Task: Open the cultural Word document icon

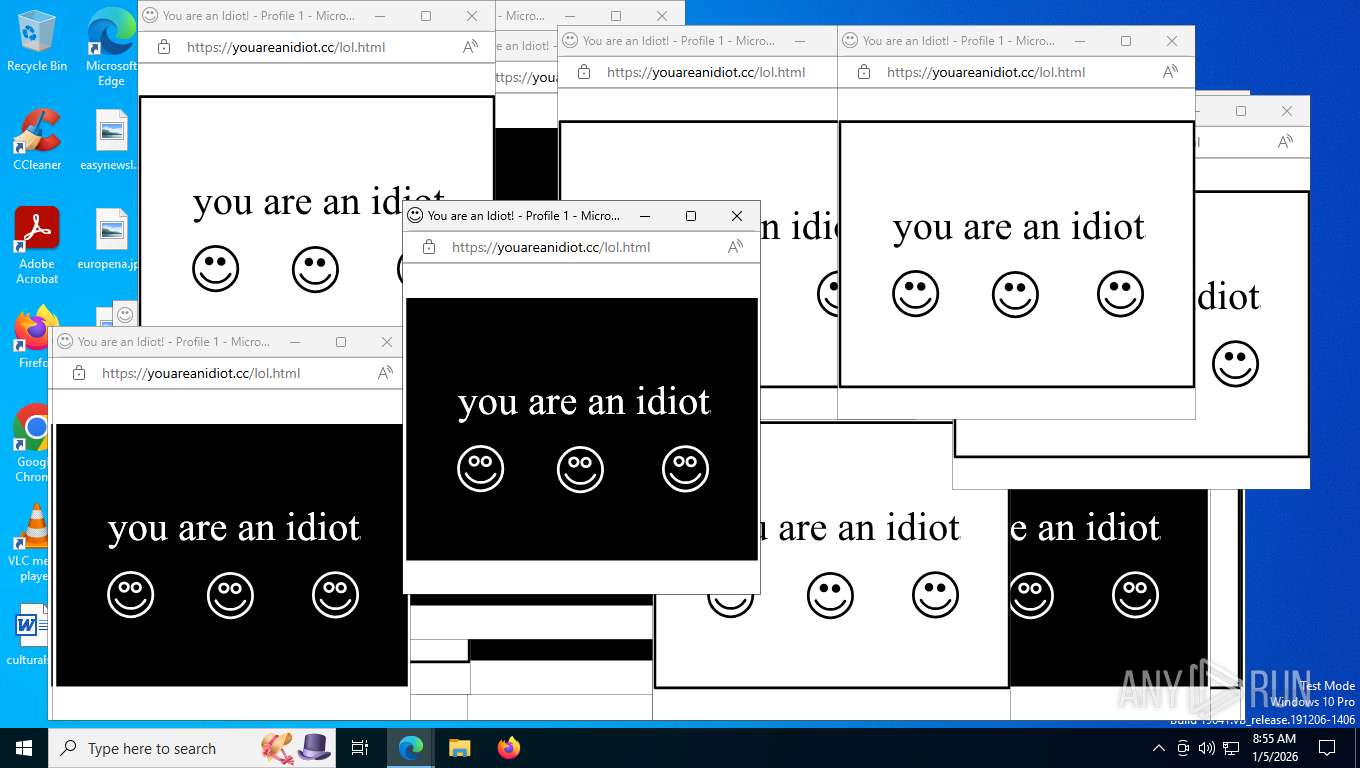Action: click(x=29, y=635)
